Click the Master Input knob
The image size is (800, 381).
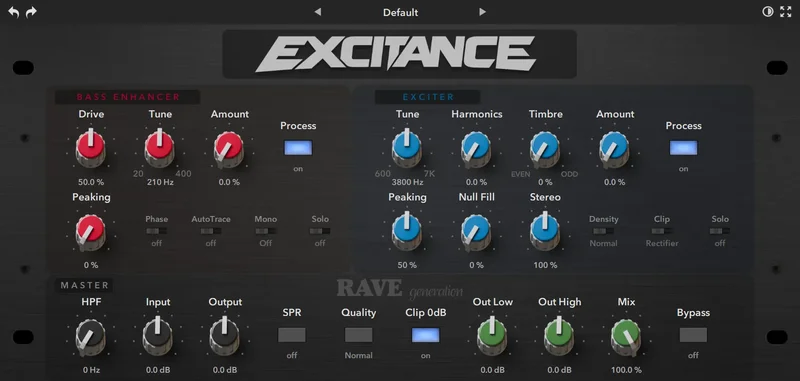[x=158, y=337]
